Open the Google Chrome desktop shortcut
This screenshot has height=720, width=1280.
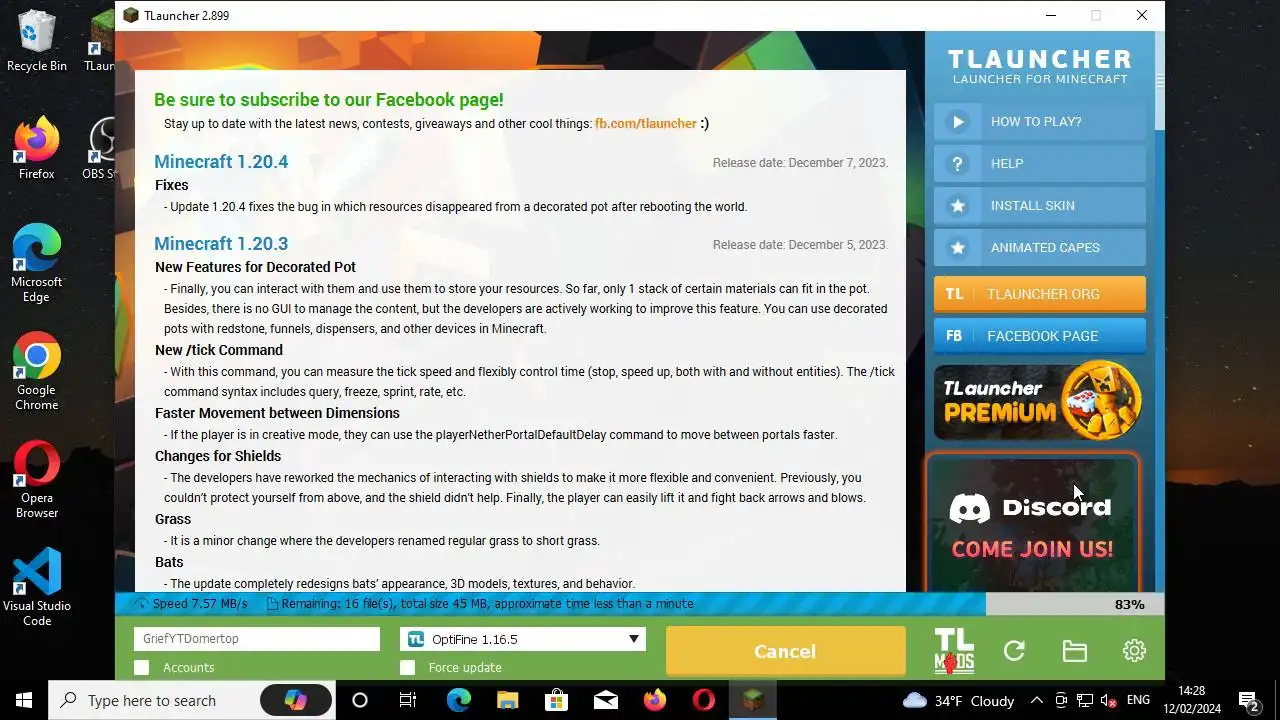coord(37,372)
